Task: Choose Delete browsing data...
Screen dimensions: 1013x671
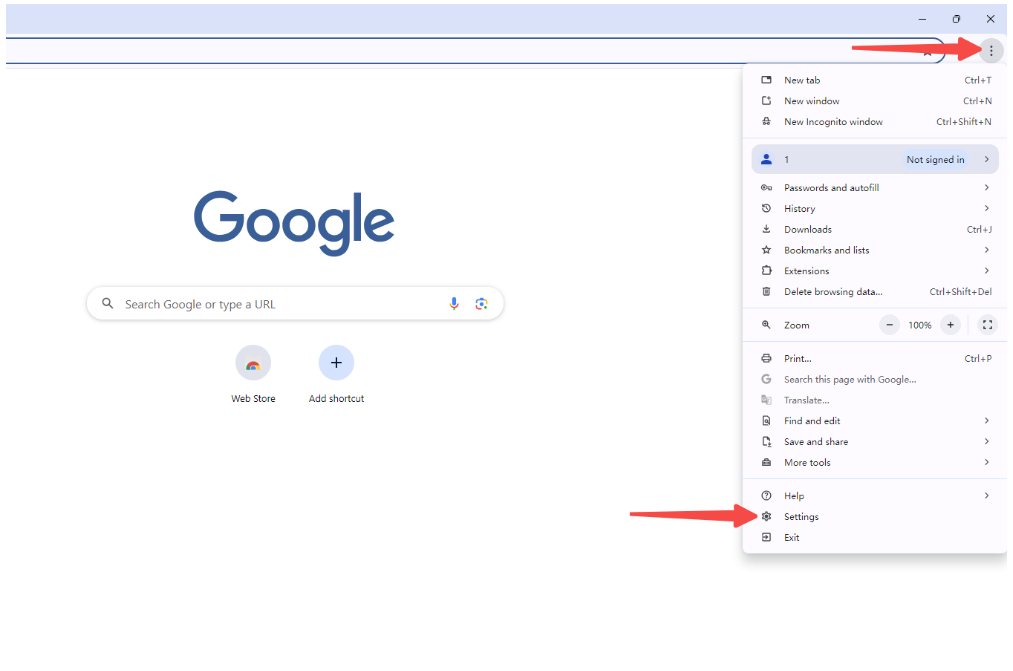Action: pos(875,291)
